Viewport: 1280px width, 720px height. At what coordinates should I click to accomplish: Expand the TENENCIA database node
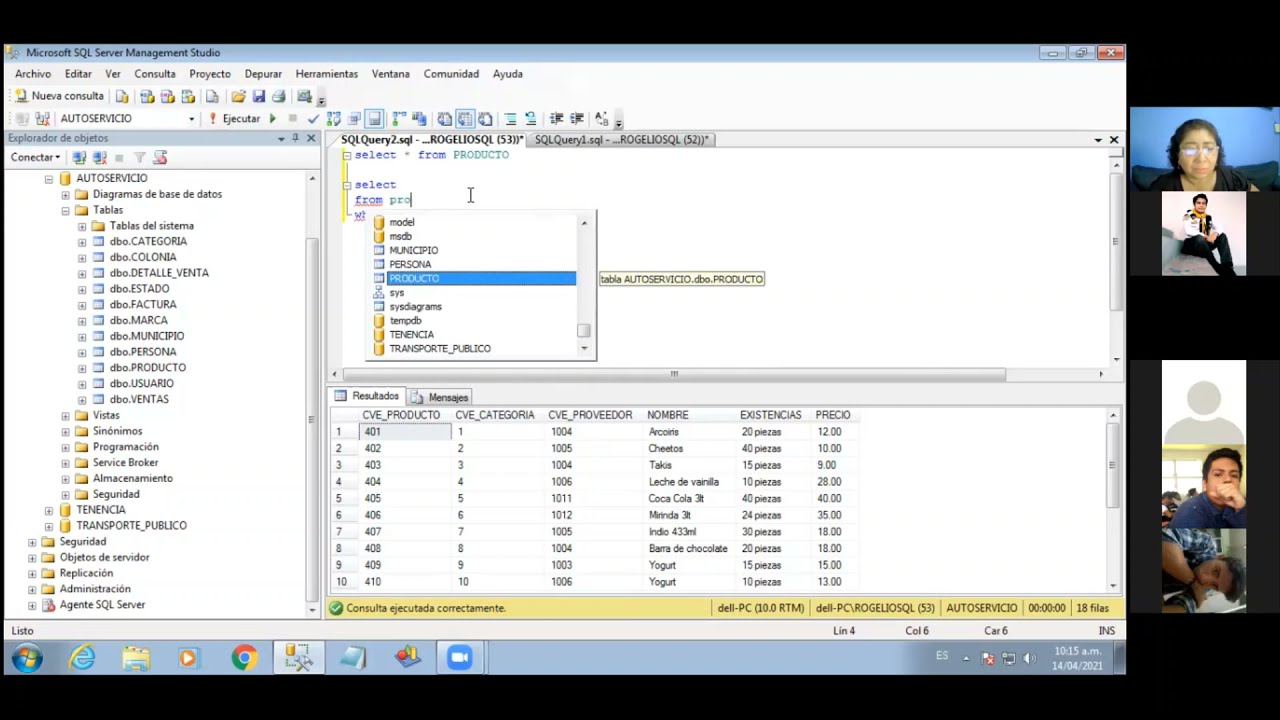(49, 510)
